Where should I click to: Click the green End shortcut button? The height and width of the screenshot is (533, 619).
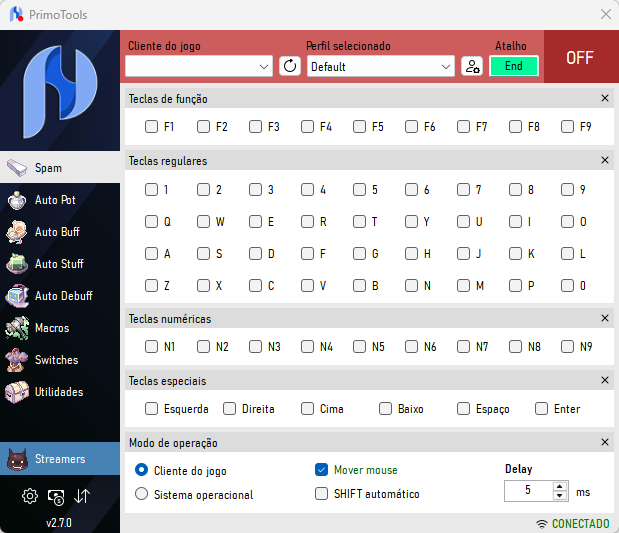pyautogui.click(x=514, y=66)
